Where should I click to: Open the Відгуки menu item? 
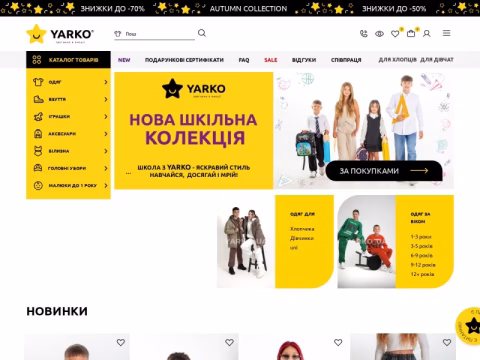(x=304, y=60)
